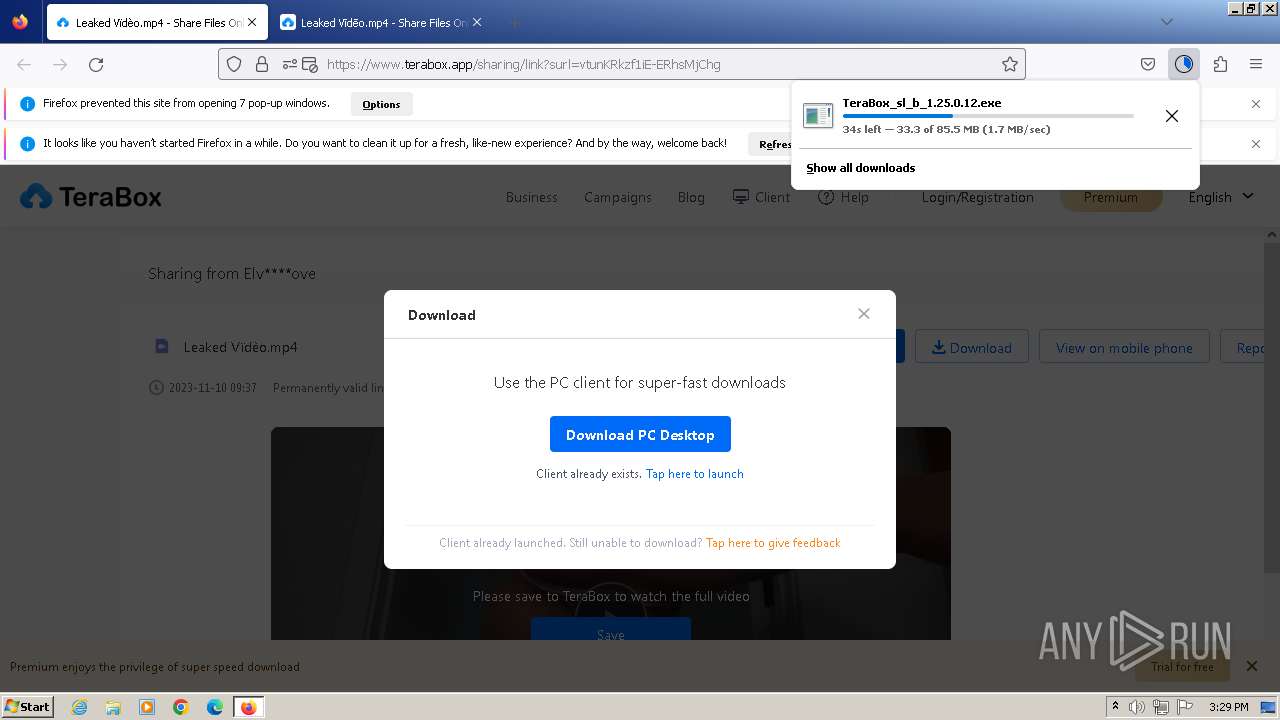Click Show all downloads

click(861, 168)
